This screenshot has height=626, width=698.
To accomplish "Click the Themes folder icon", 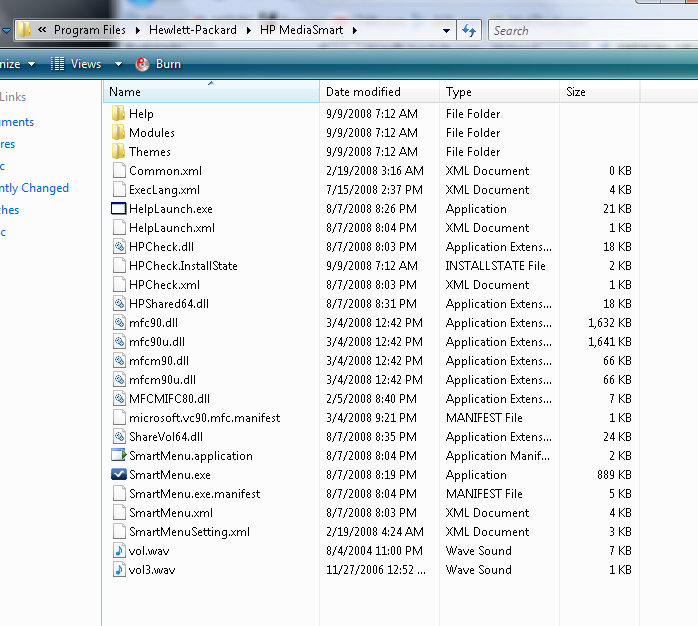I will pyautogui.click(x=118, y=152).
